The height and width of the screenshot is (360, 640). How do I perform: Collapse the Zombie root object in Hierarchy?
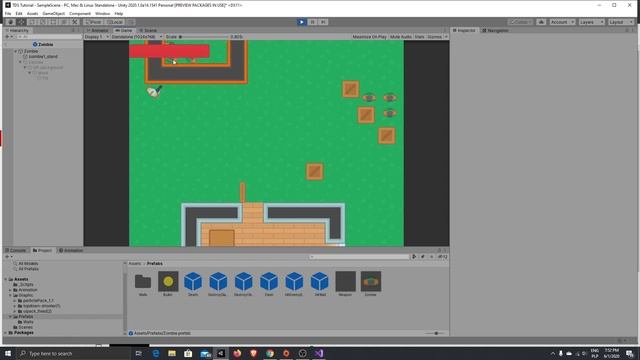coord(16,51)
